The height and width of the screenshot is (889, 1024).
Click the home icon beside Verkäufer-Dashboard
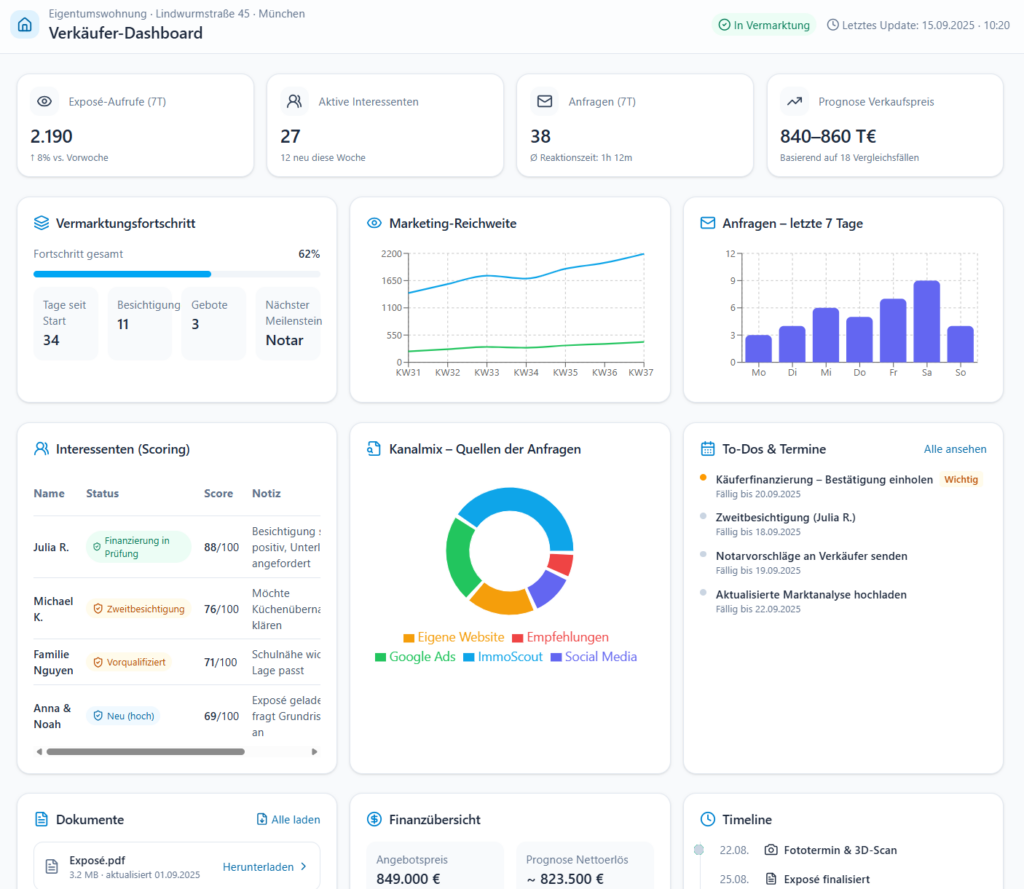pyautogui.click(x=25, y=25)
